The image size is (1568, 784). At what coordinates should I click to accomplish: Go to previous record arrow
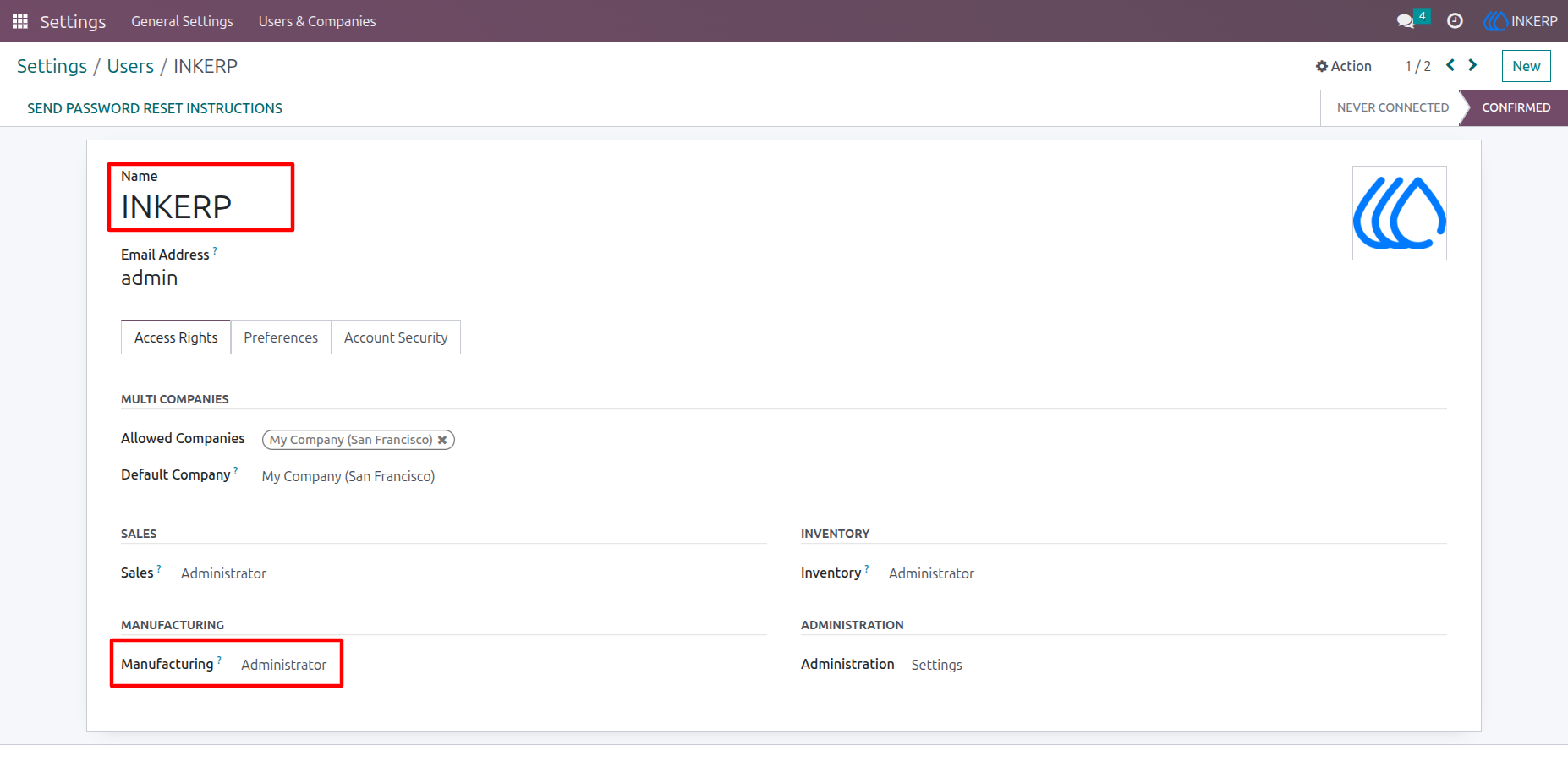[1450, 65]
